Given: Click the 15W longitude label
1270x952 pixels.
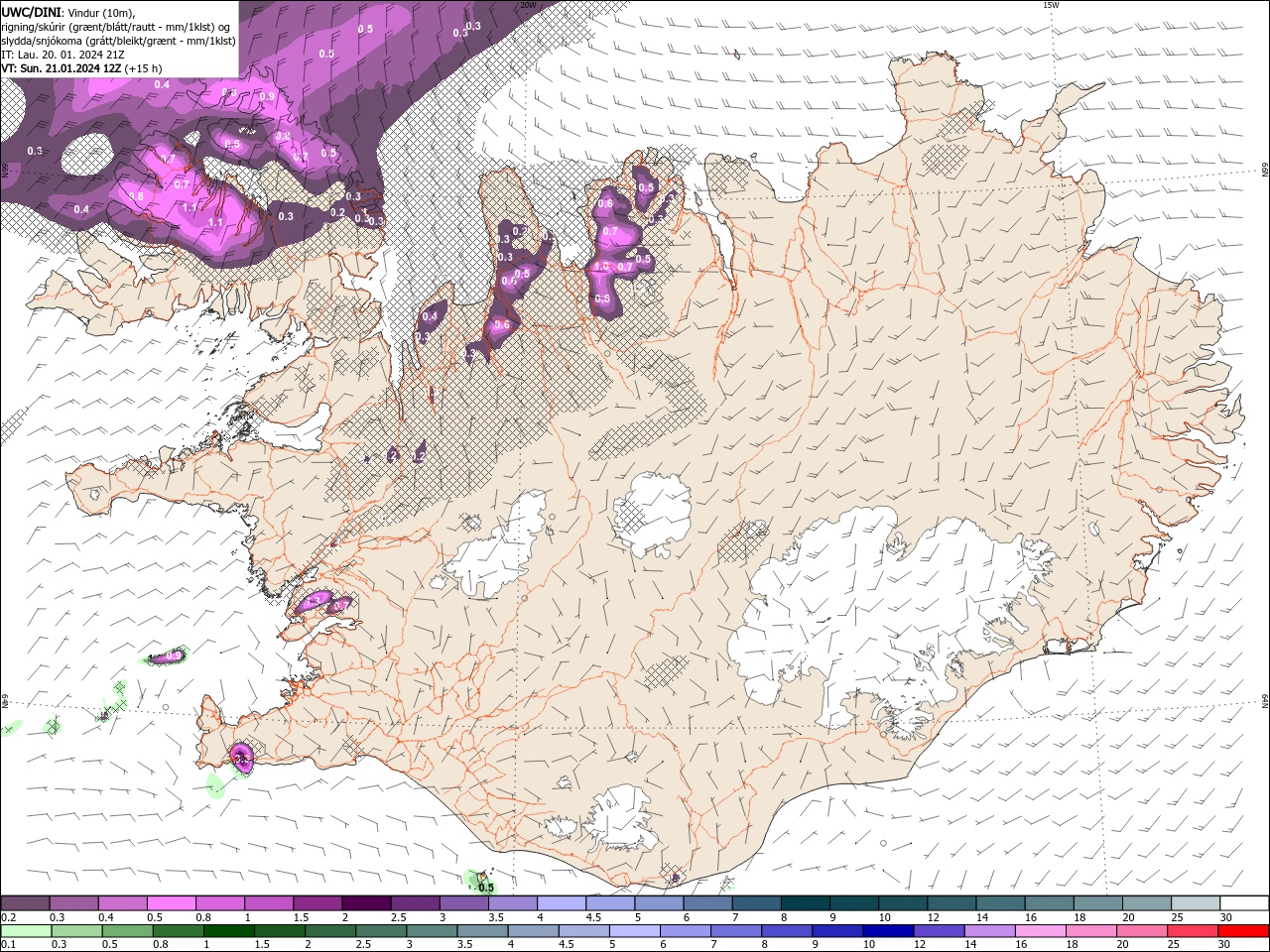Looking at the screenshot, I should point(1051,5).
